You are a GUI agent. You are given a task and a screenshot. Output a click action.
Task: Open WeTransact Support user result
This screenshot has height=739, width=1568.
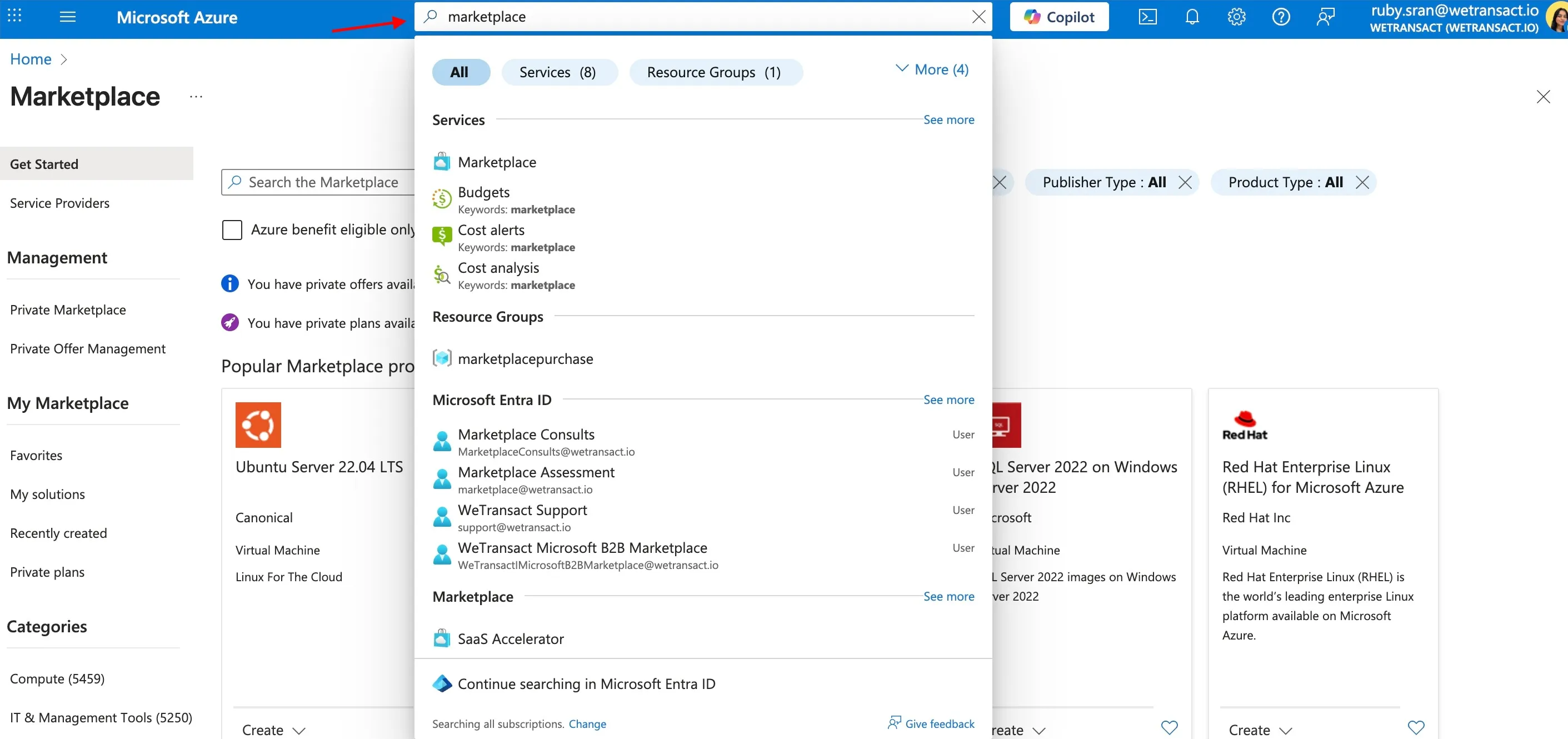703,518
